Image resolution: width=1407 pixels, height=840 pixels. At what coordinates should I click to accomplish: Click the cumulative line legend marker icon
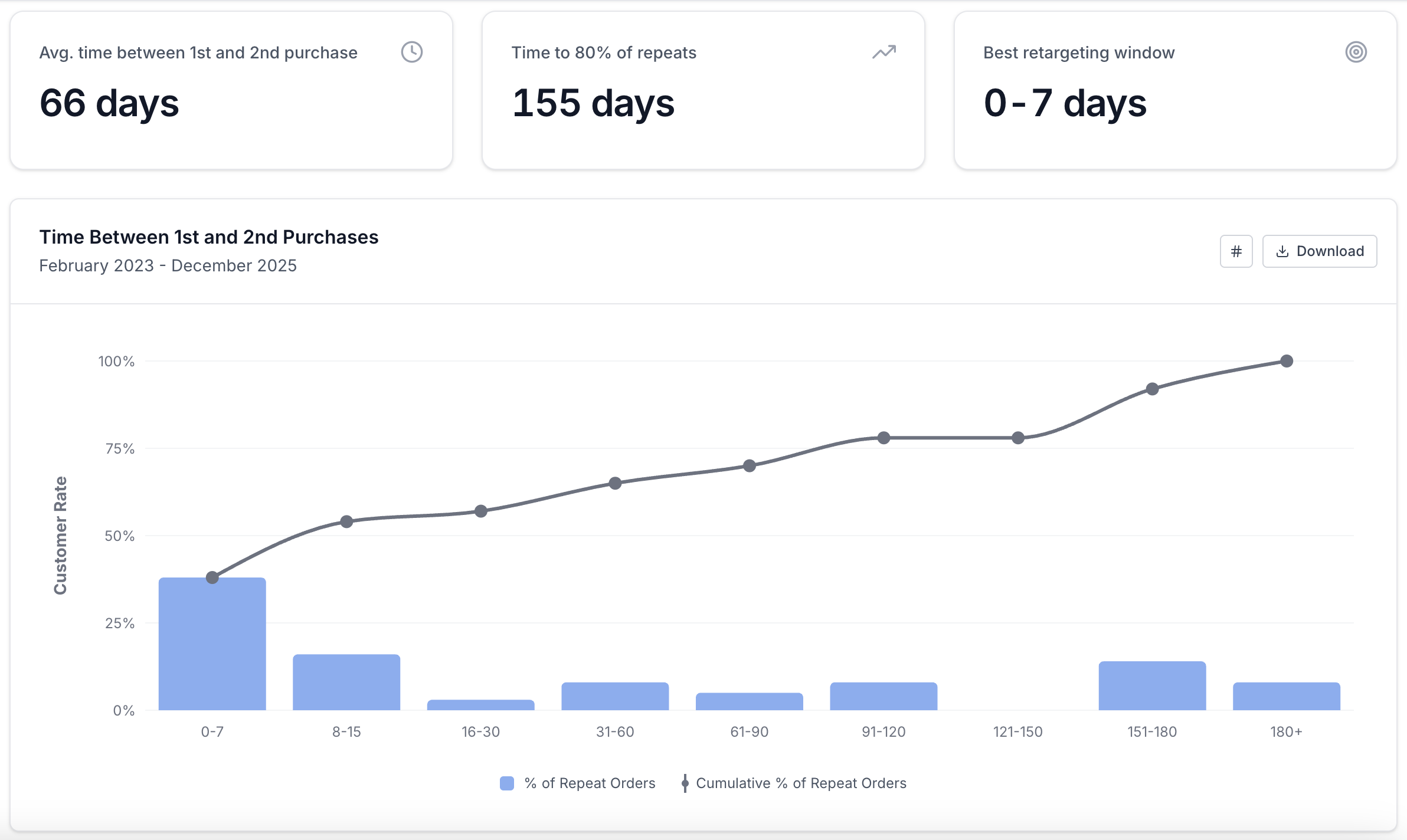click(685, 783)
